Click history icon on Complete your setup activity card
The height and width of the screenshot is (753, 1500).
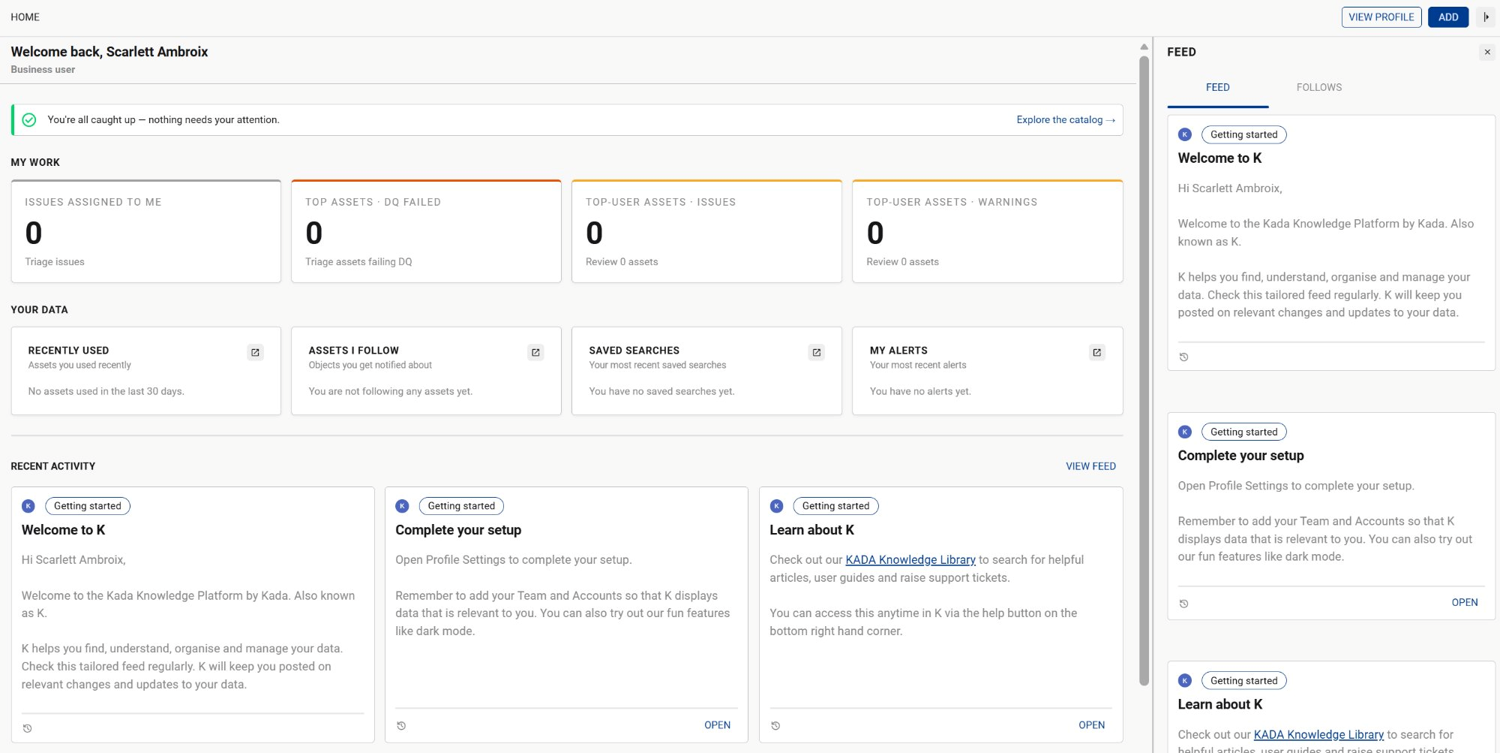click(402, 726)
